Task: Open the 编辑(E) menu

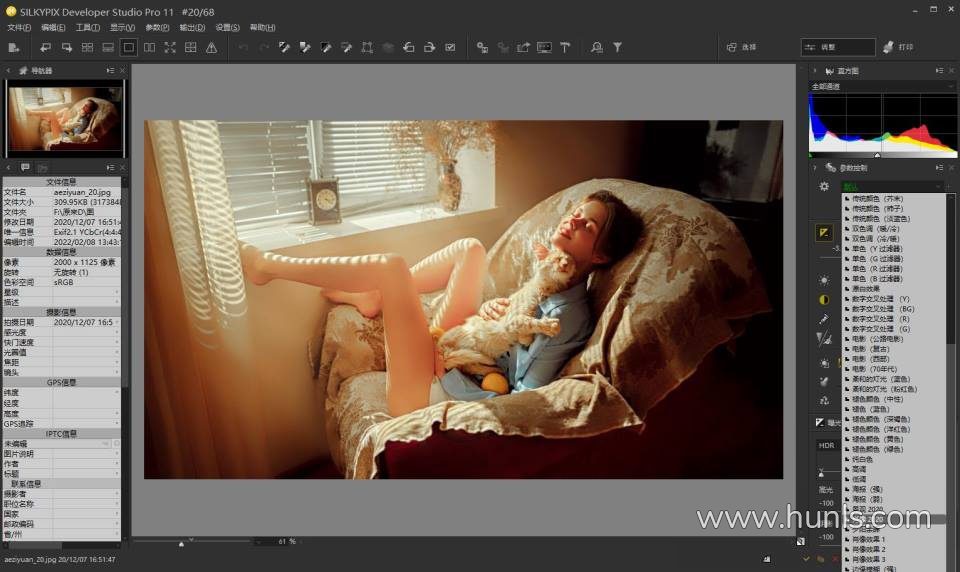Action: pos(53,28)
